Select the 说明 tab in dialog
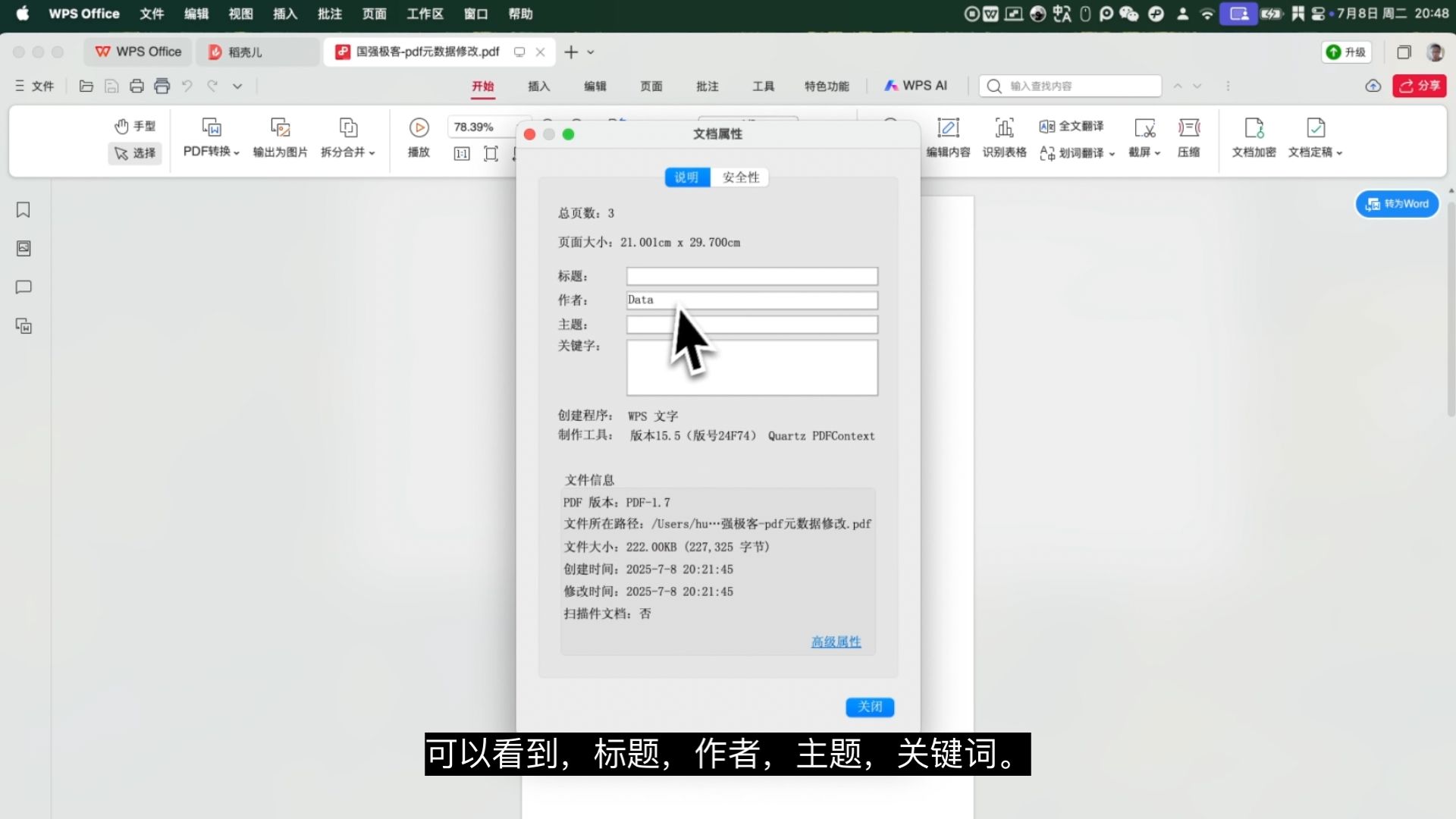Viewport: 1456px width, 819px height. tap(687, 177)
